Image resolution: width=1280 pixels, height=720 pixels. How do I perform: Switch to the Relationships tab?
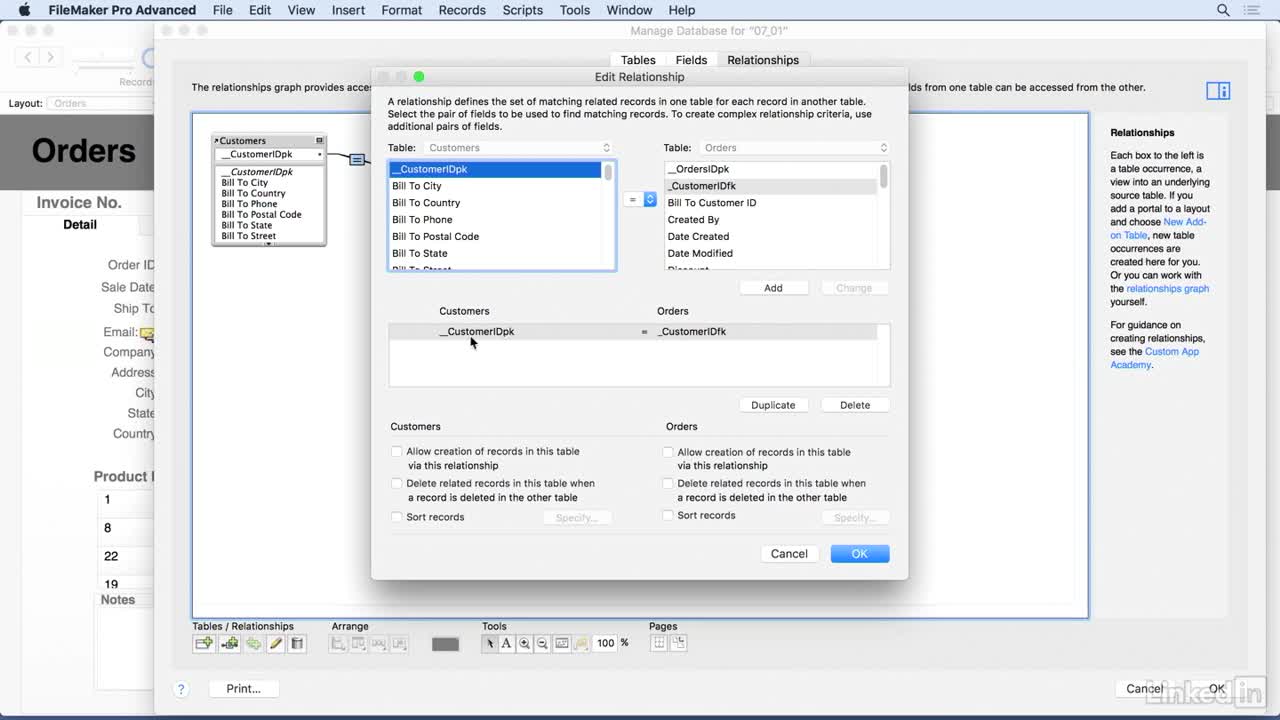pyautogui.click(x=763, y=60)
